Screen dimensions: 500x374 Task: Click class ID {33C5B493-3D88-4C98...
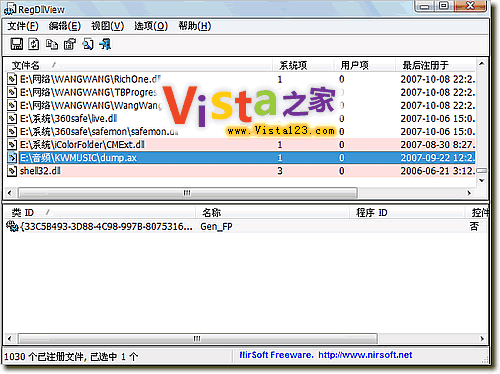pyautogui.click(x=106, y=227)
